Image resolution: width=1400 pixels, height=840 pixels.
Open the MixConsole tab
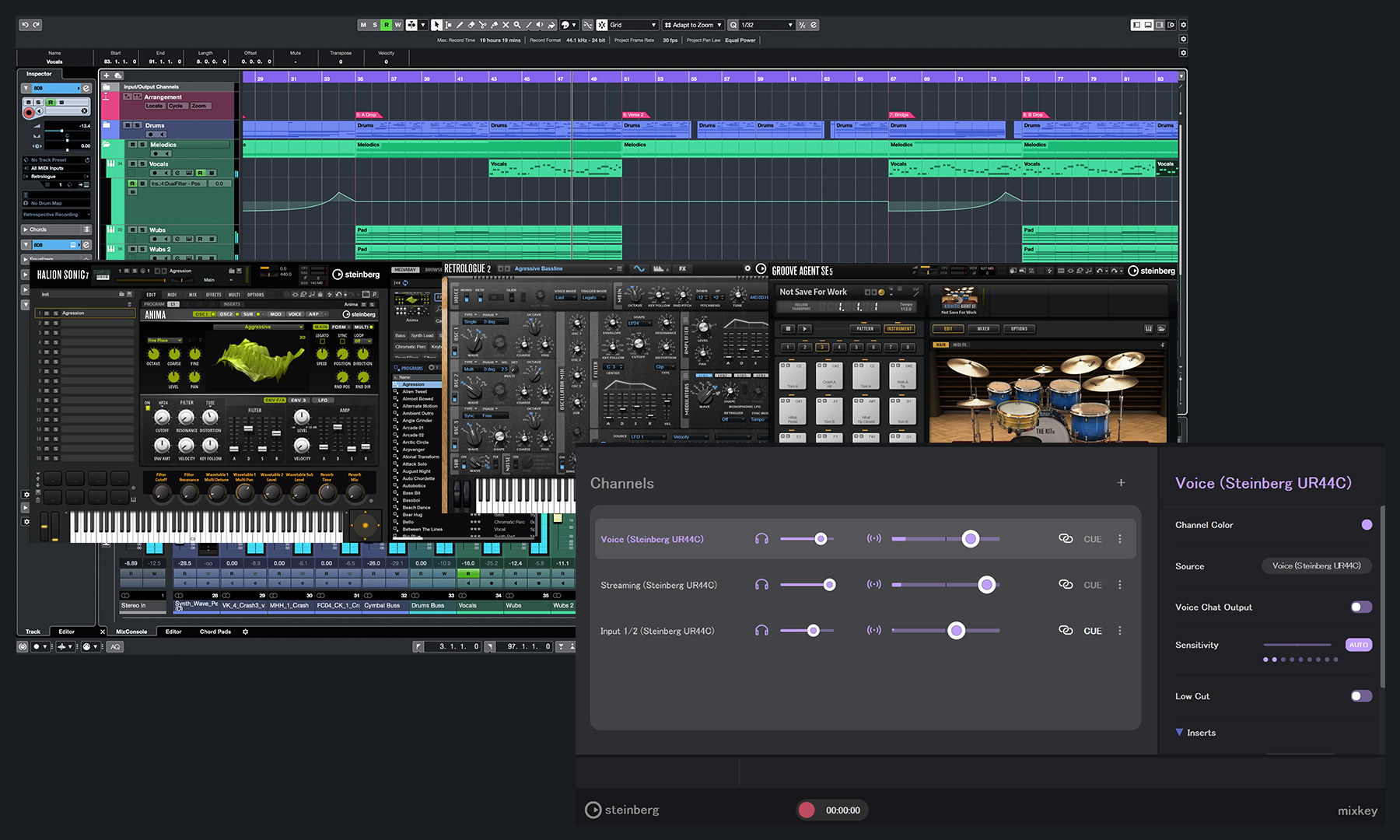point(131,632)
